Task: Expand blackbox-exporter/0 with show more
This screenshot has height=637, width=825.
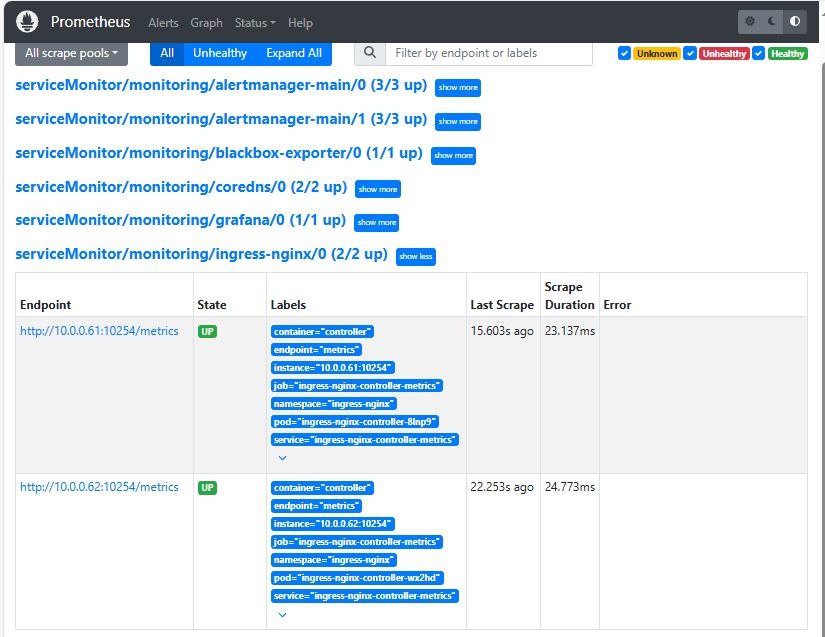Action: tap(454, 155)
